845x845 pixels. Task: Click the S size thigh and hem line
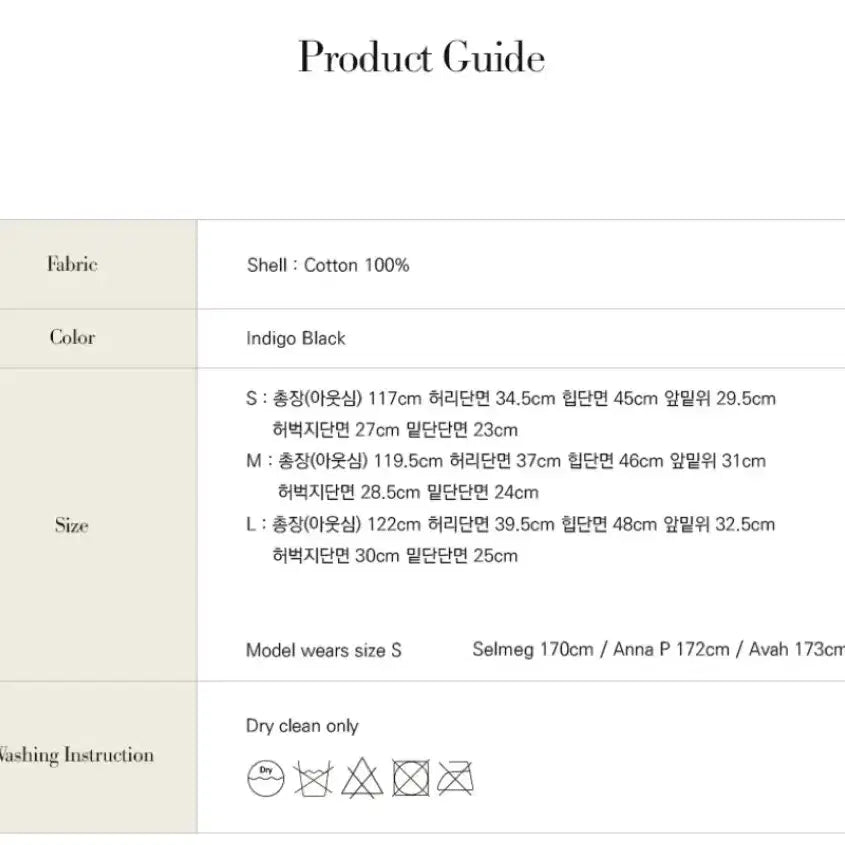point(395,430)
